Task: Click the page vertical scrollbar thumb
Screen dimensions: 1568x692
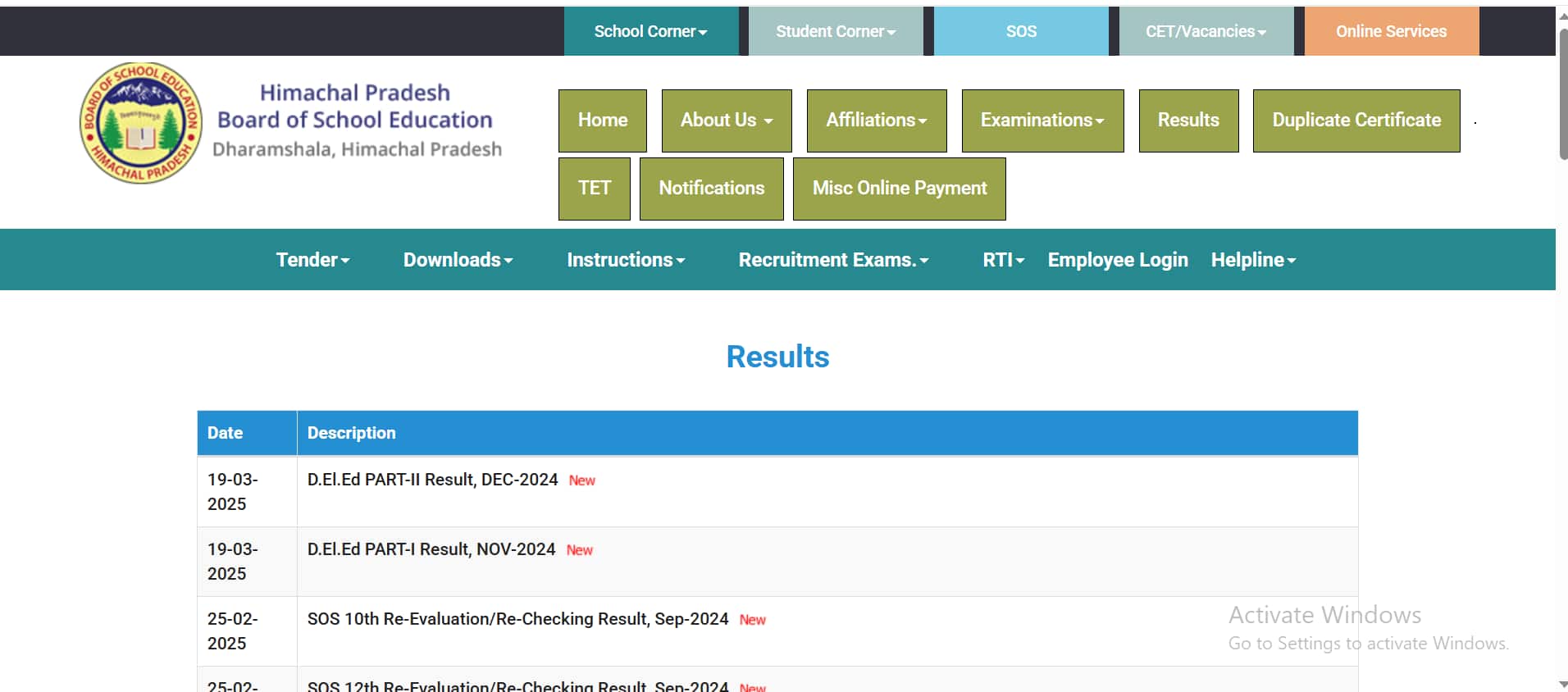Action: click(x=1562, y=93)
